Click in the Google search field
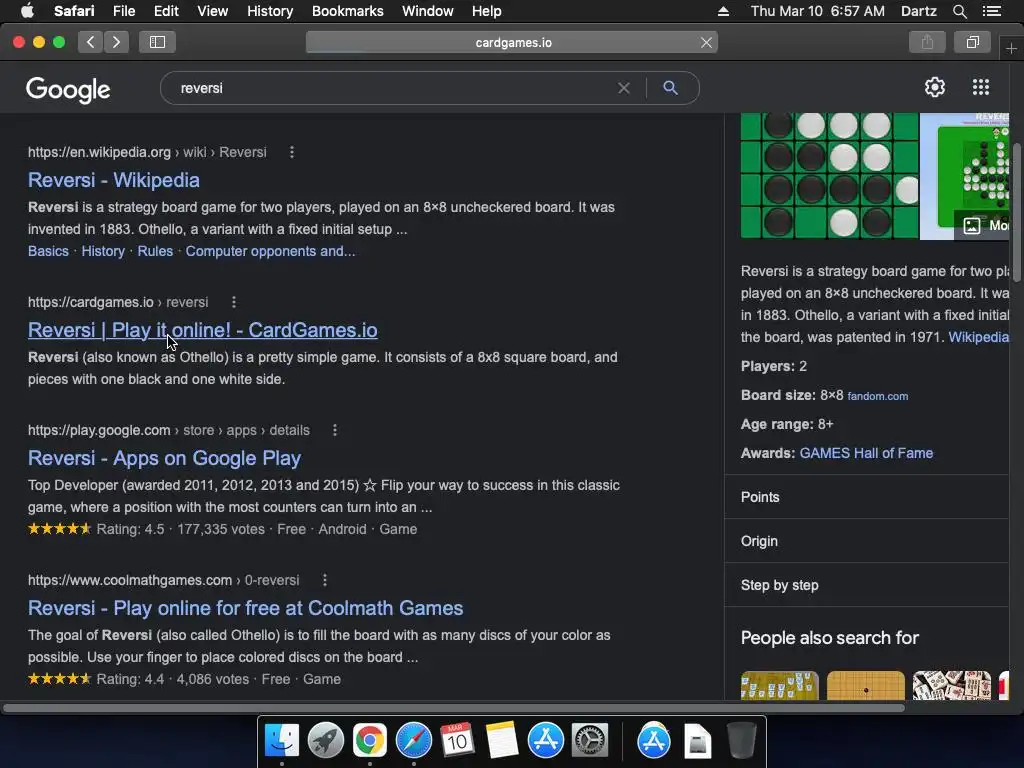 tap(392, 88)
